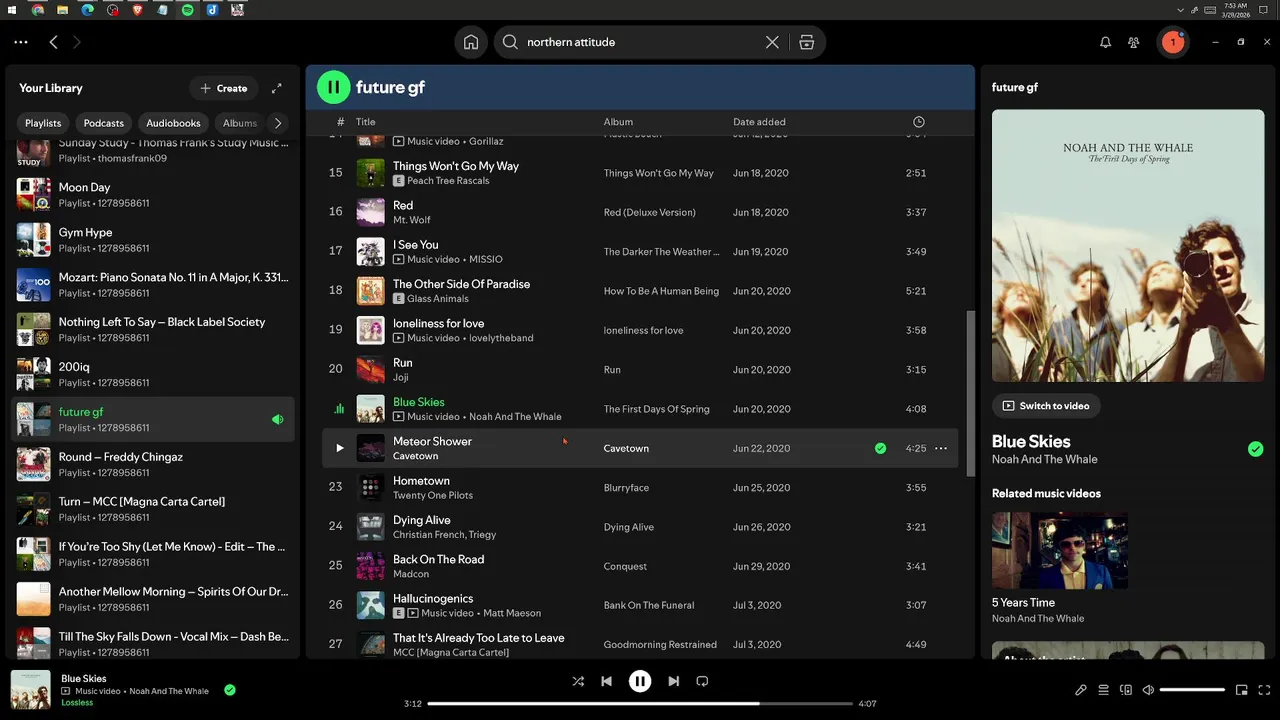Open the now playing album thumbnail at the bottom left

pyautogui.click(x=31, y=690)
